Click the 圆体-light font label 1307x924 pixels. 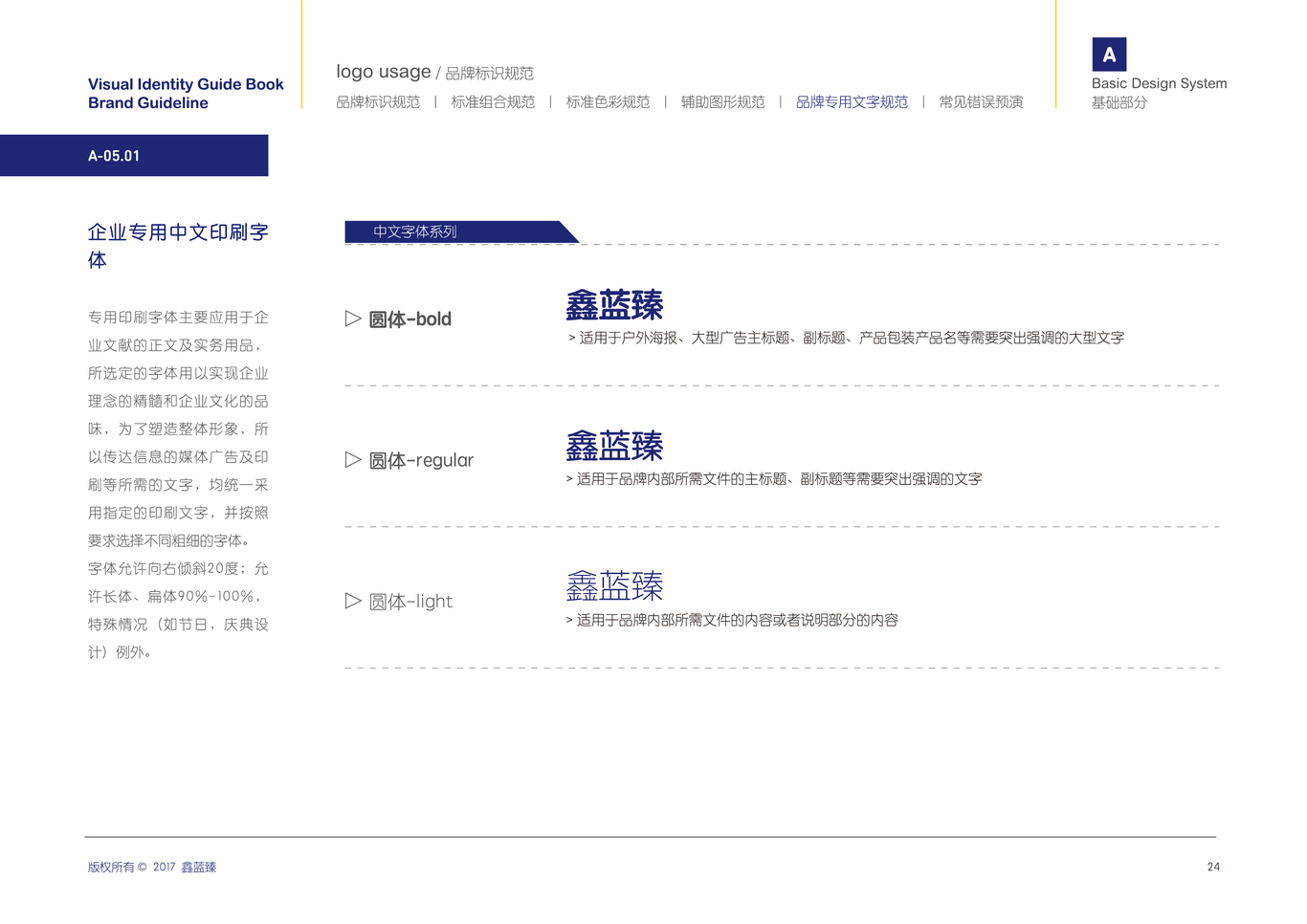410,602
